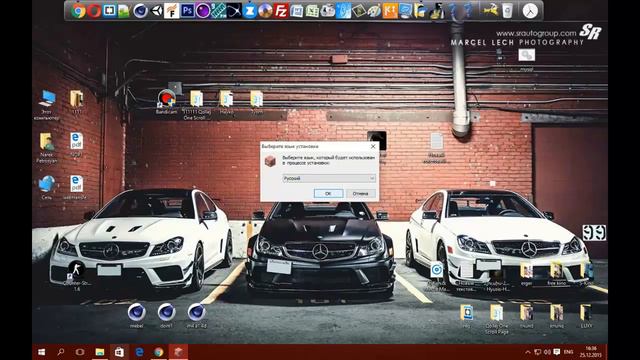Open the taskbar clock and date

click(x=591, y=352)
